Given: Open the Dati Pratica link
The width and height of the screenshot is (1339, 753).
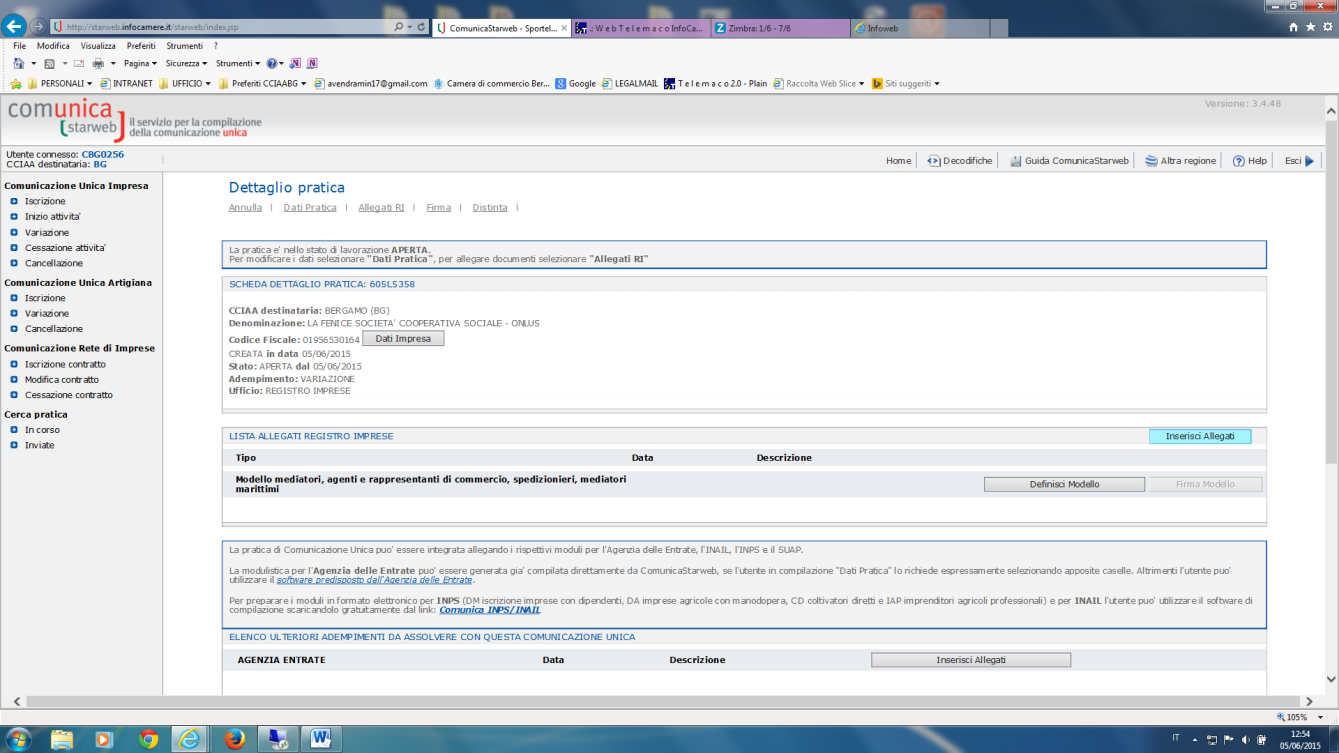Looking at the screenshot, I should tap(310, 208).
